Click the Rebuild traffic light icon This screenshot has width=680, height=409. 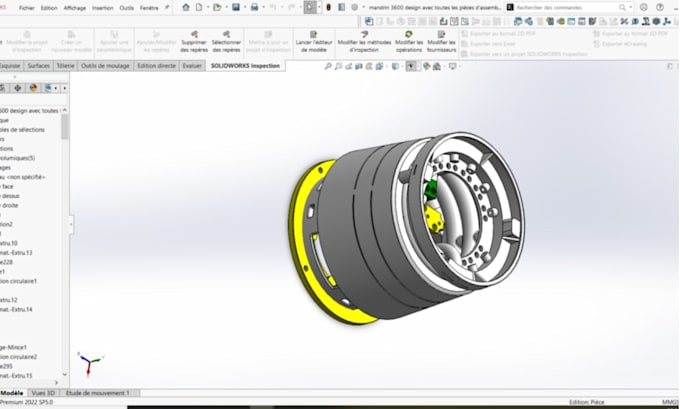(x=329, y=7)
